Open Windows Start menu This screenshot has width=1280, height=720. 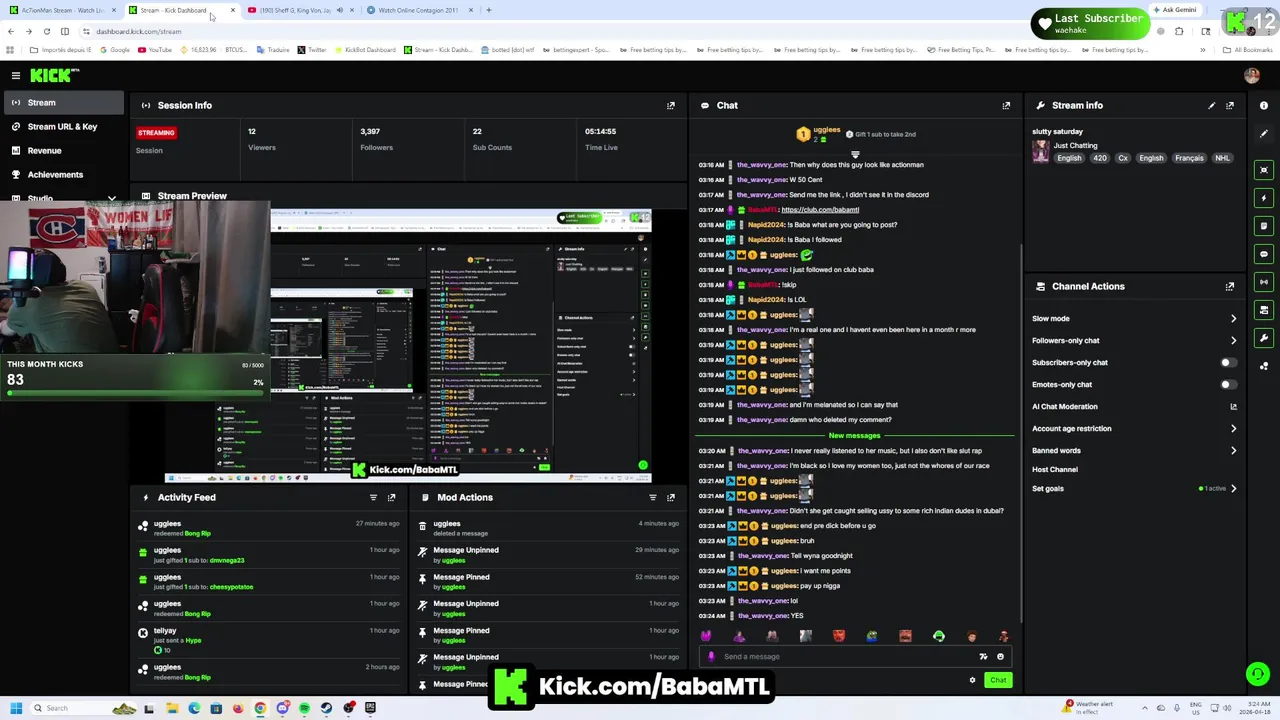15,708
